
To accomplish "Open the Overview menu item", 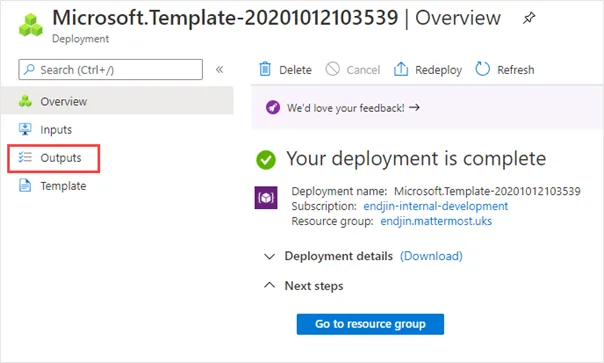I will pyautogui.click(x=117, y=101).
